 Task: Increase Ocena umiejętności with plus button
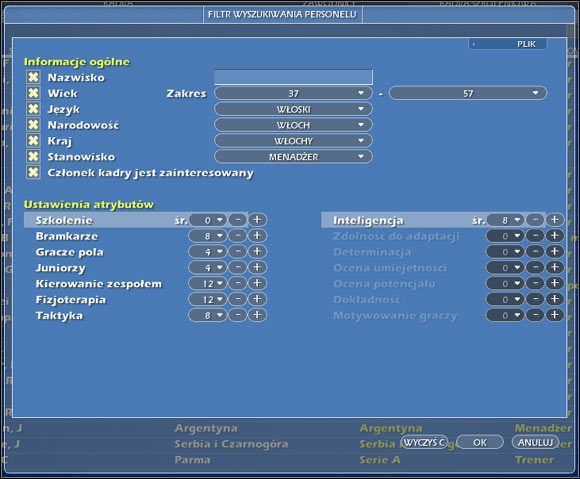coord(554,268)
